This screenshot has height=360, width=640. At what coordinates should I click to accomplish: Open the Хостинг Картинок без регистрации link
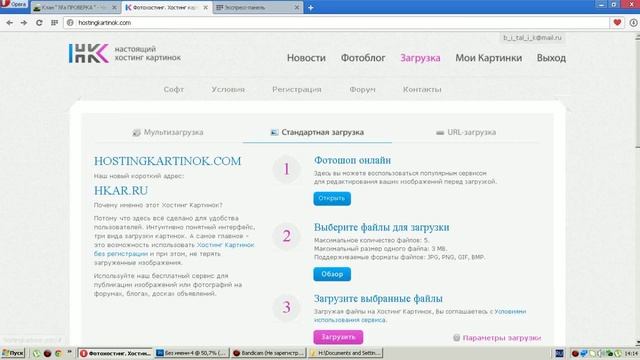(x=174, y=249)
